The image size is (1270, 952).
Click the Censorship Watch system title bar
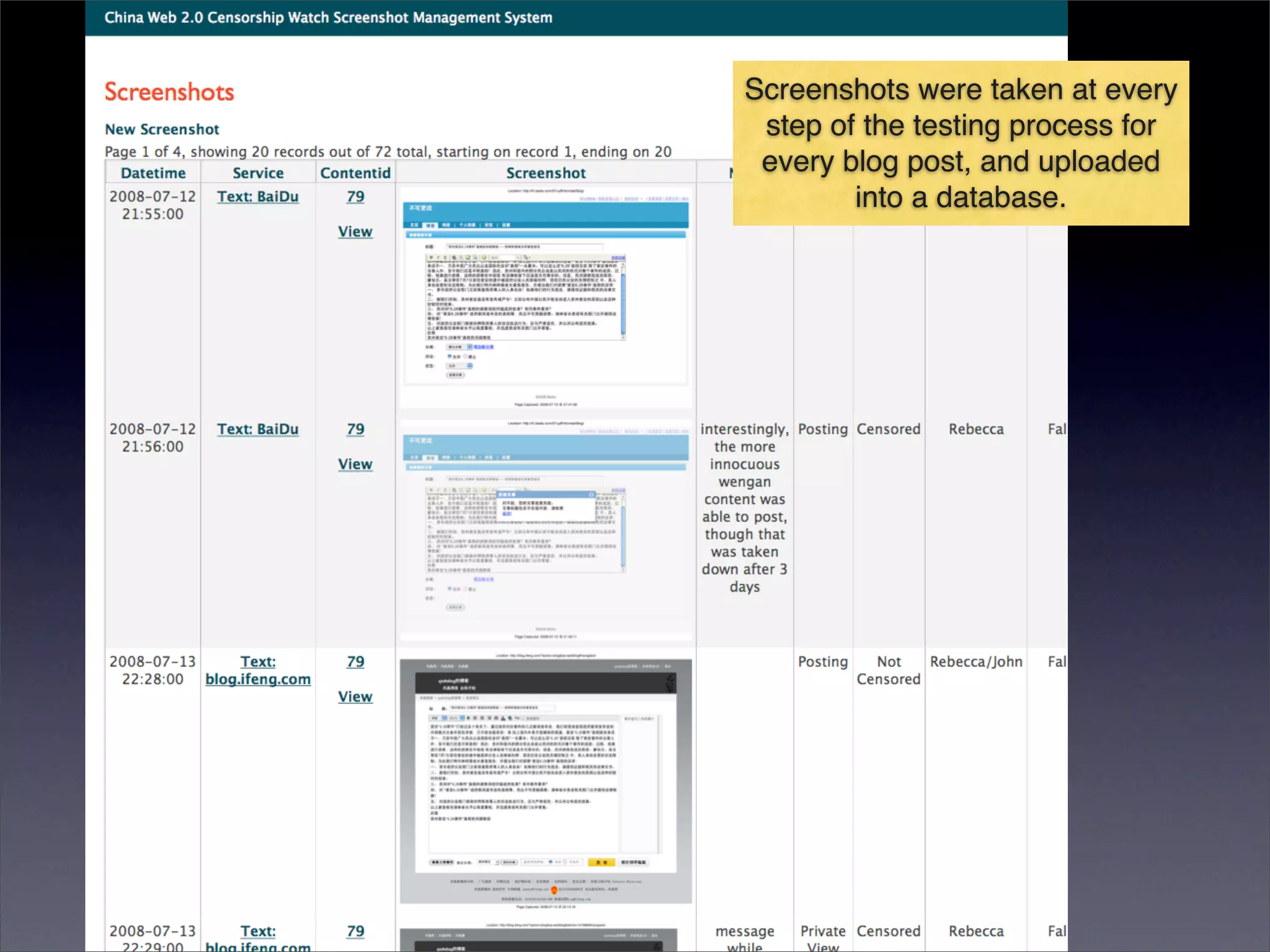(x=328, y=17)
